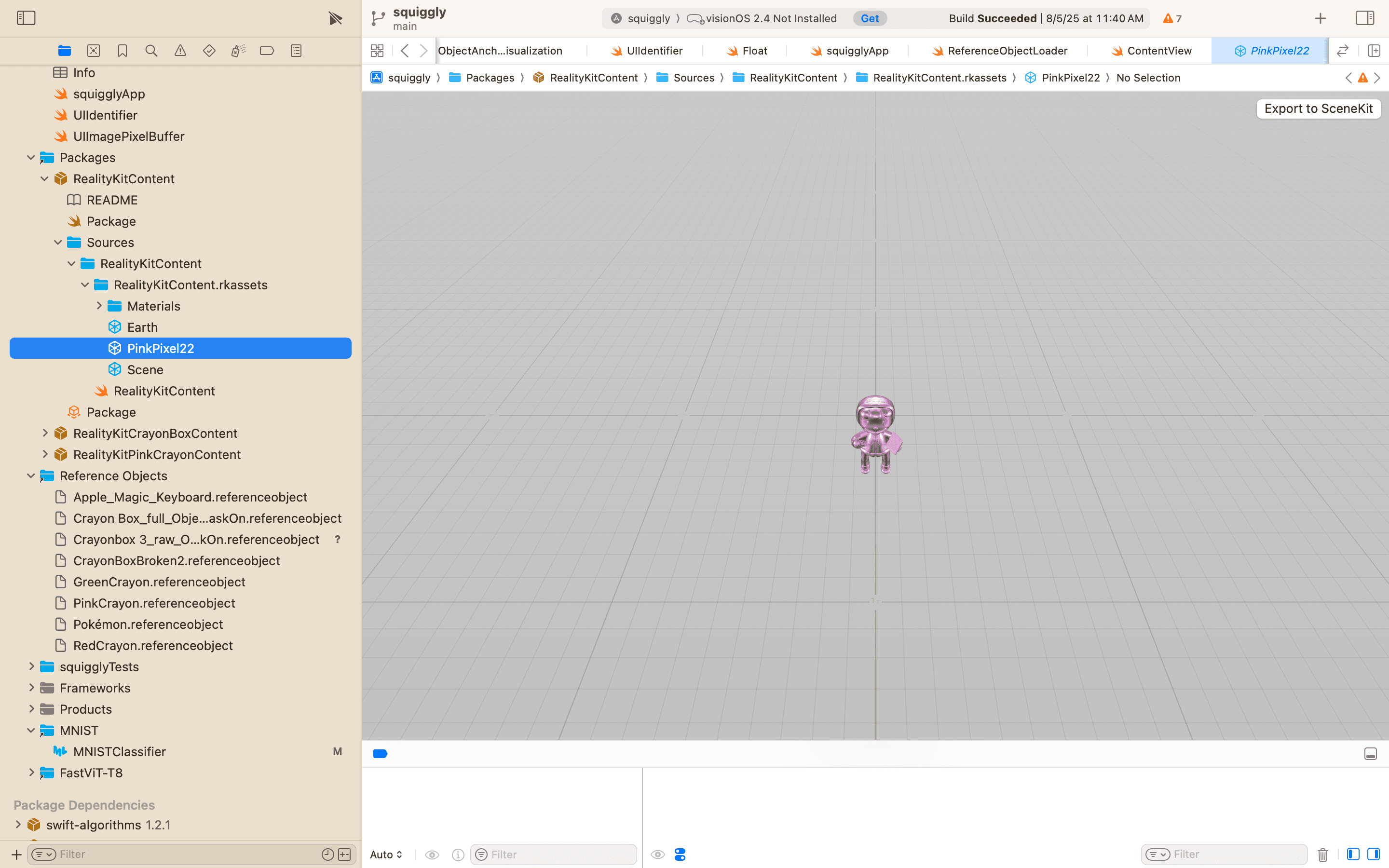Show the Breakpoint navigator icon
Viewport: 1389px width, 868px height.
tap(267, 51)
